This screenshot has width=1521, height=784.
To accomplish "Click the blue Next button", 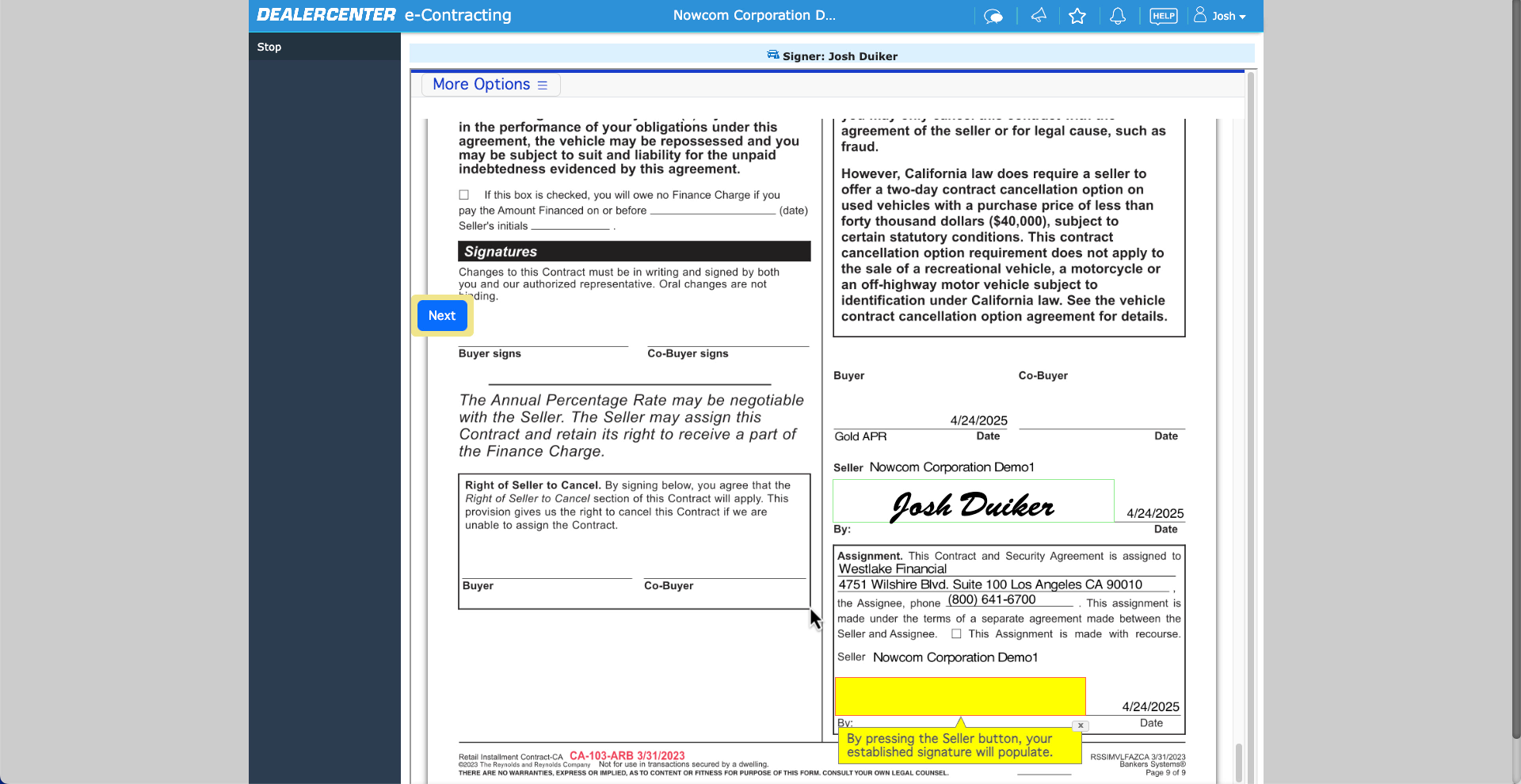I will (442, 315).
